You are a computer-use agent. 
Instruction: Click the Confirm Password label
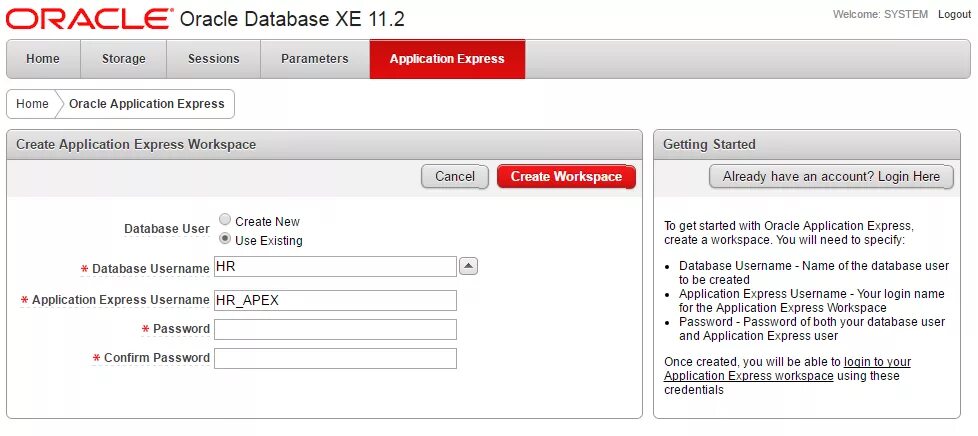pos(157,358)
